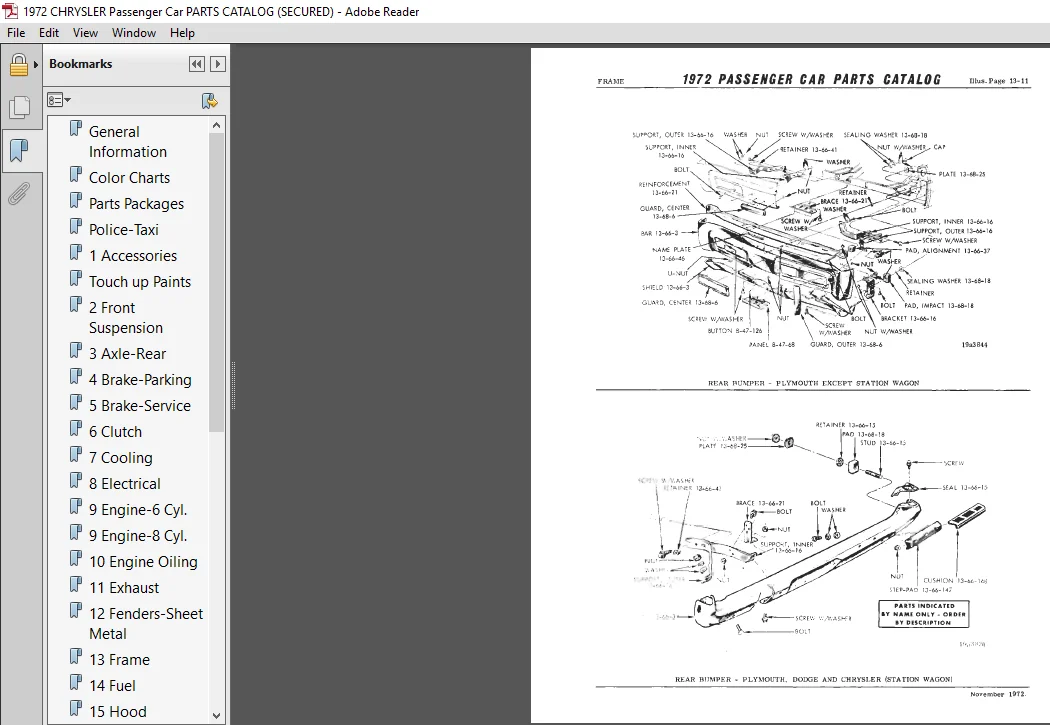Open the General Information bookmark

tap(128, 142)
